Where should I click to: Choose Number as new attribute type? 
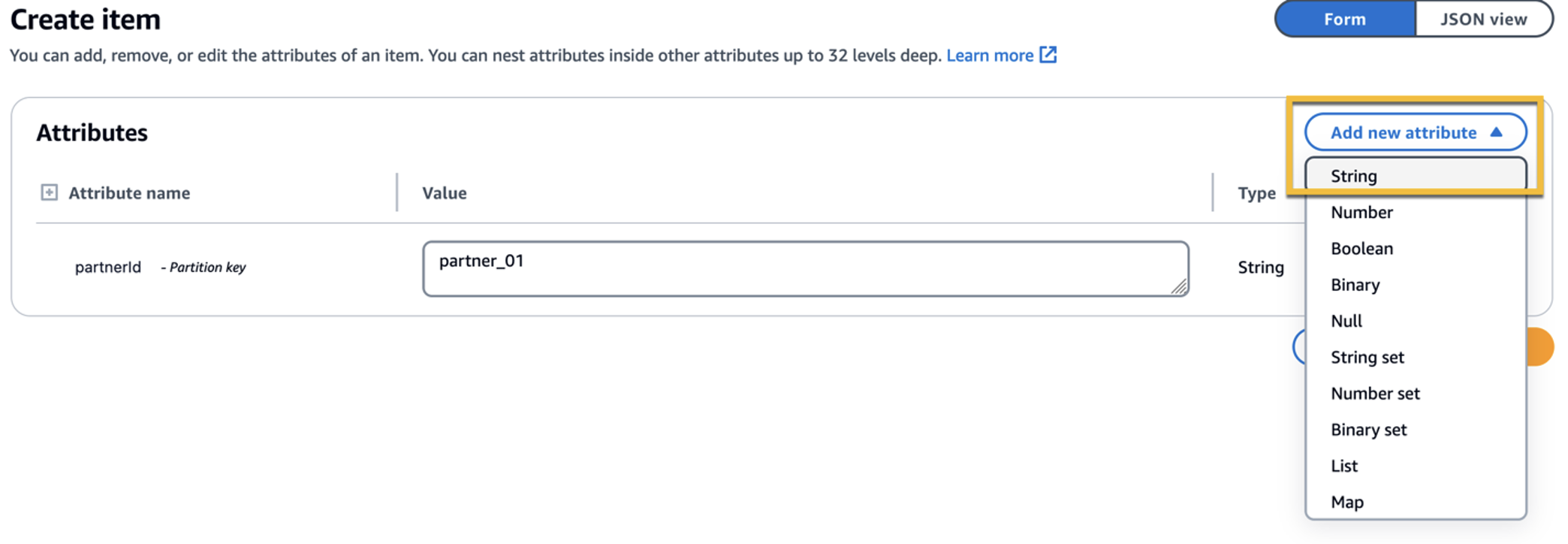(x=1361, y=212)
